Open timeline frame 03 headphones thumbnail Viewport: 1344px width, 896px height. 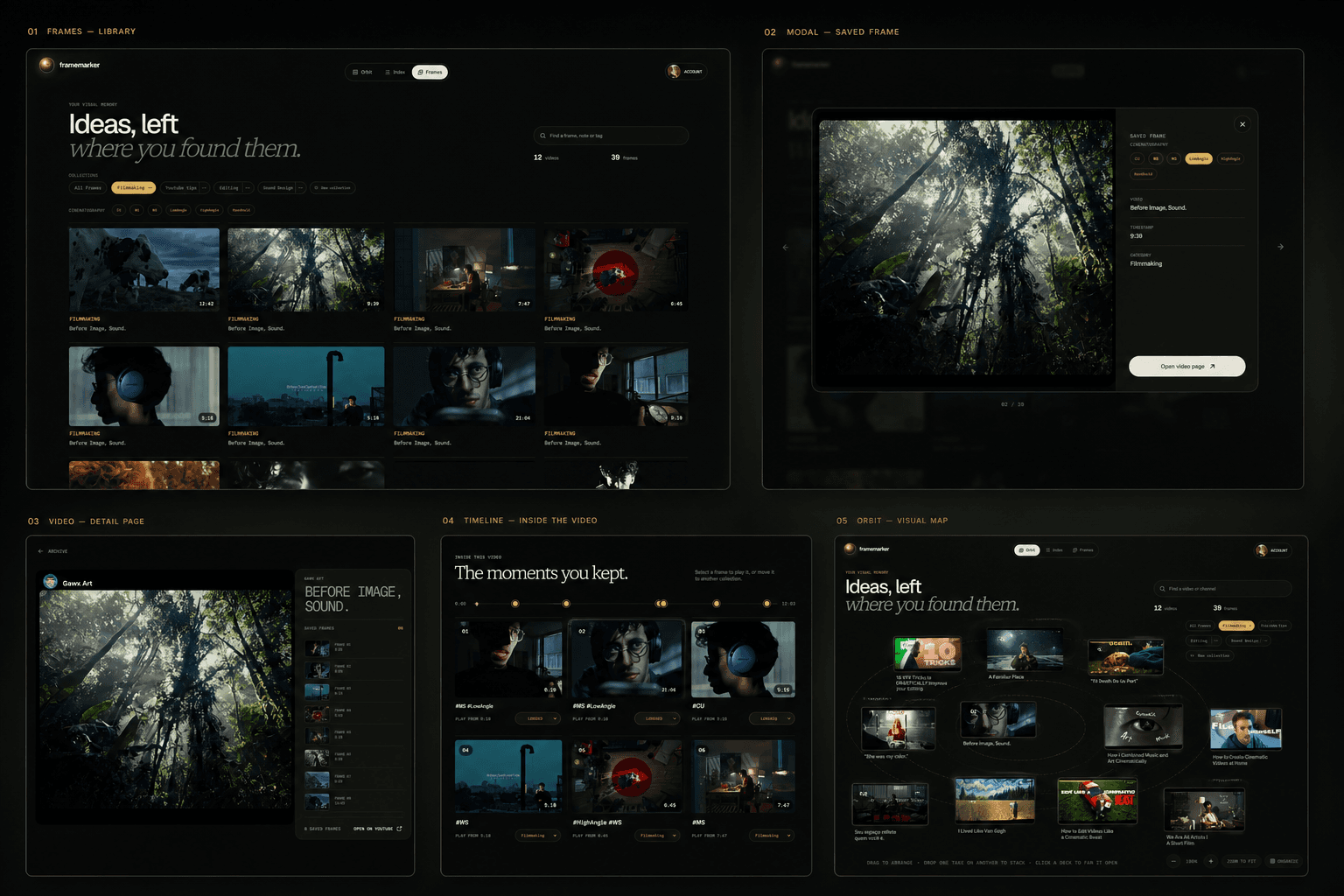[x=743, y=659]
